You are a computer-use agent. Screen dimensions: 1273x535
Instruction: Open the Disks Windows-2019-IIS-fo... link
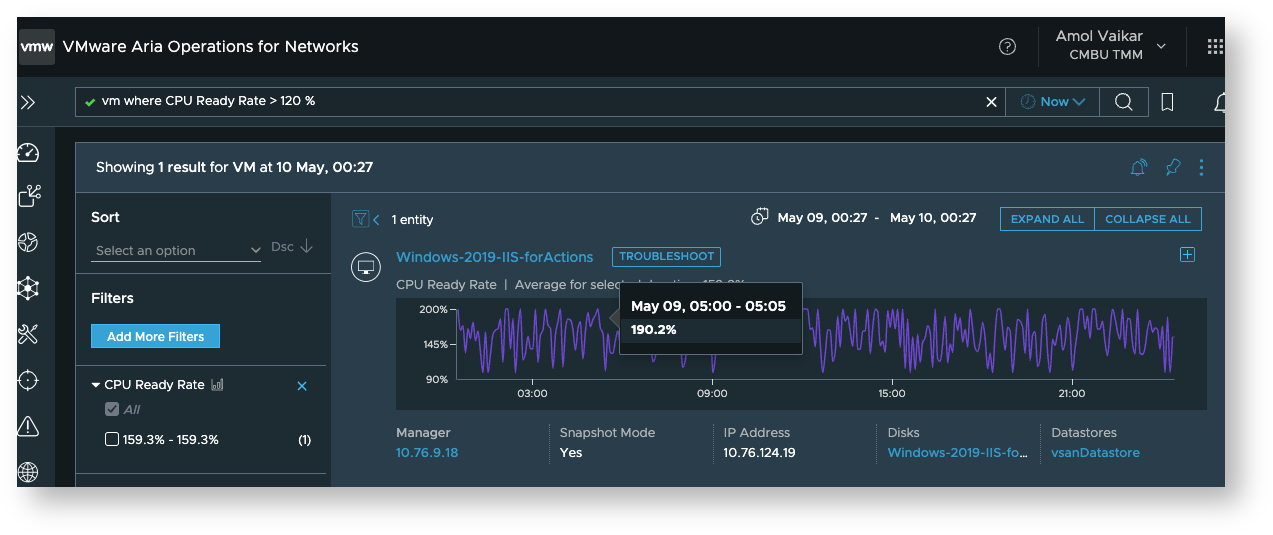(958, 453)
